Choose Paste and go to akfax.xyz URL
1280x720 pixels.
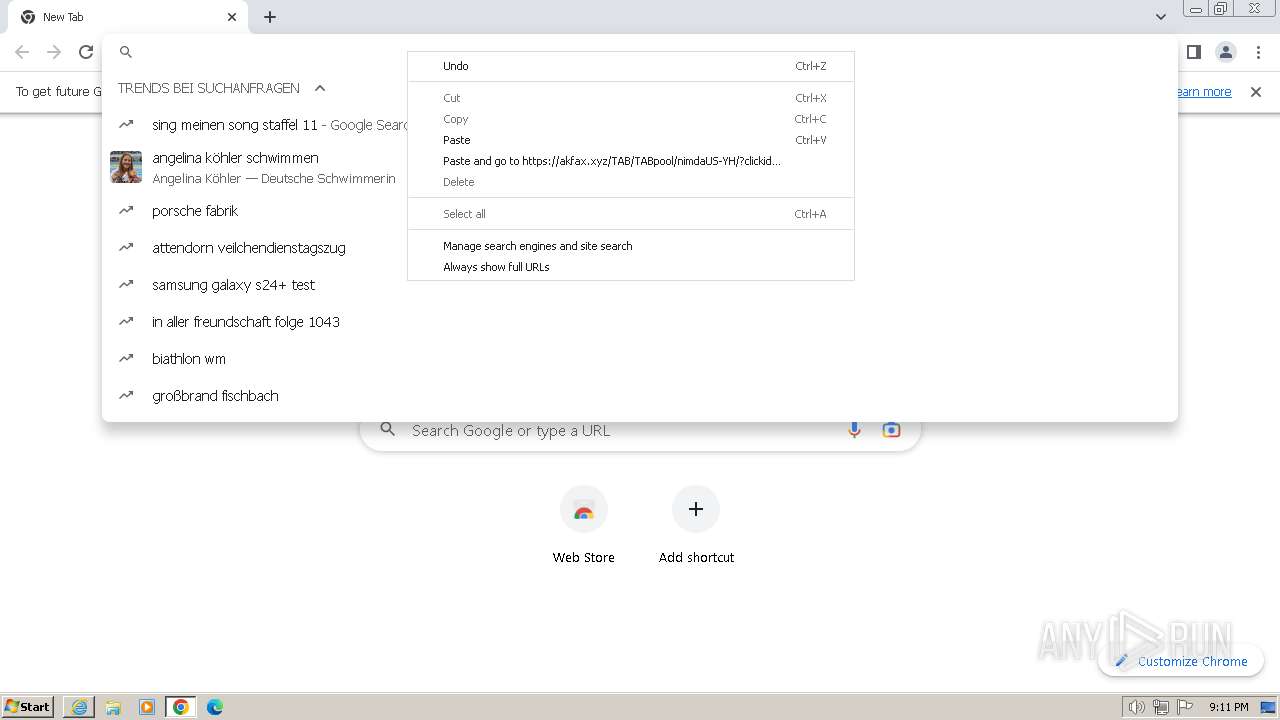[631, 161]
